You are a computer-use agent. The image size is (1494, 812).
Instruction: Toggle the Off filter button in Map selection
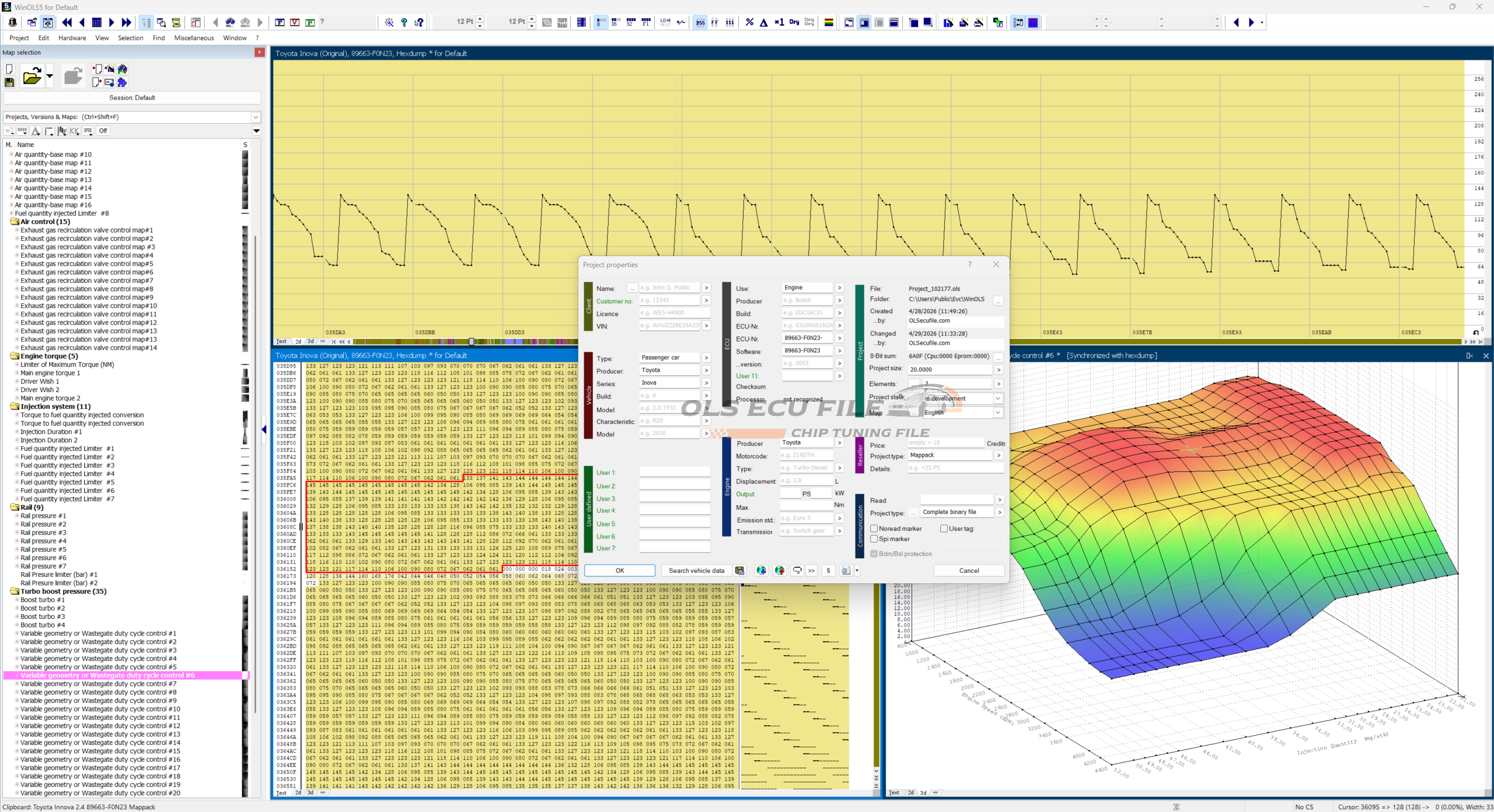pyautogui.click(x=103, y=131)
